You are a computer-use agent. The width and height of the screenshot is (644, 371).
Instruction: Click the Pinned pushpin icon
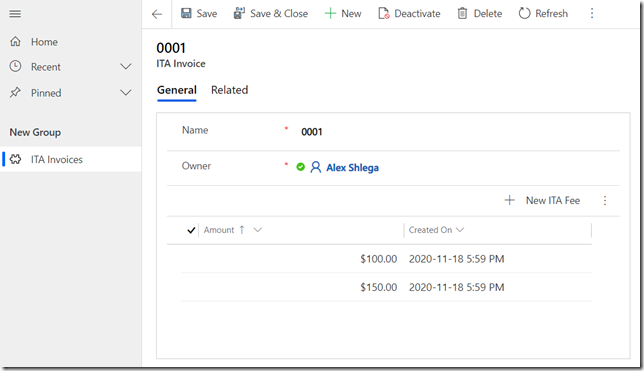(x=15, y=92)
